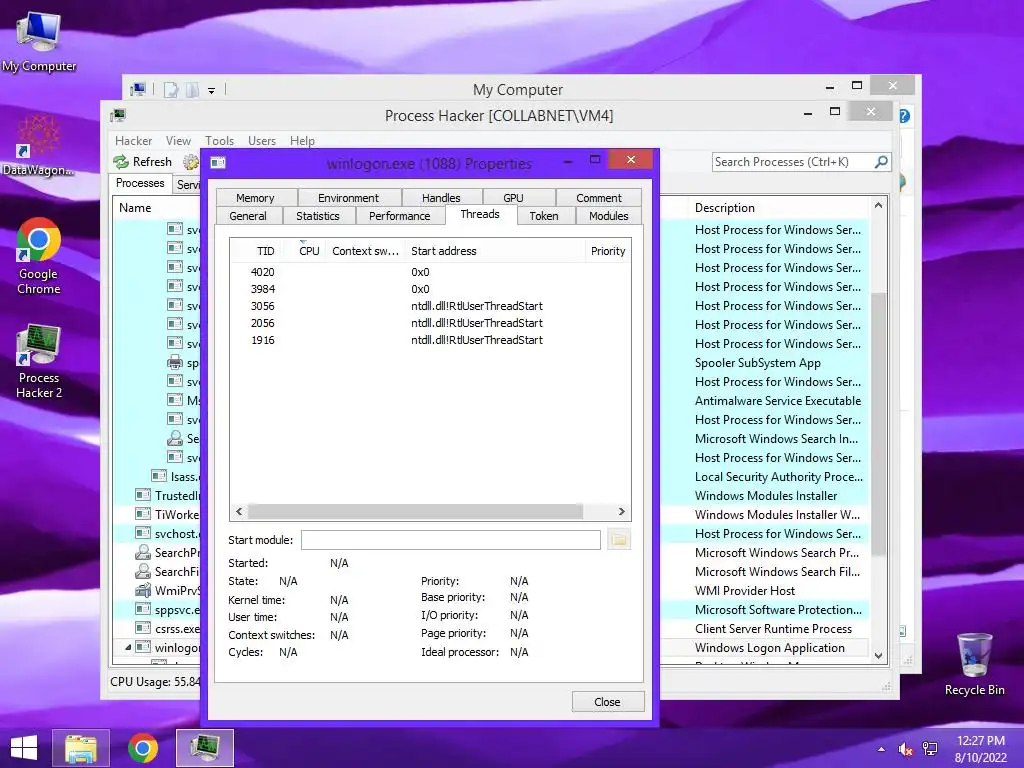Click the Search indexer process icon next to Se

click(x=174, y=438)
